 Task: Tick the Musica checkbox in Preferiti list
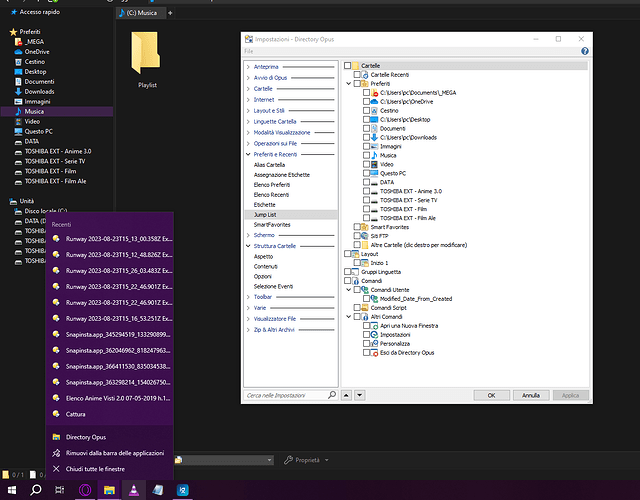coord(367,155)
